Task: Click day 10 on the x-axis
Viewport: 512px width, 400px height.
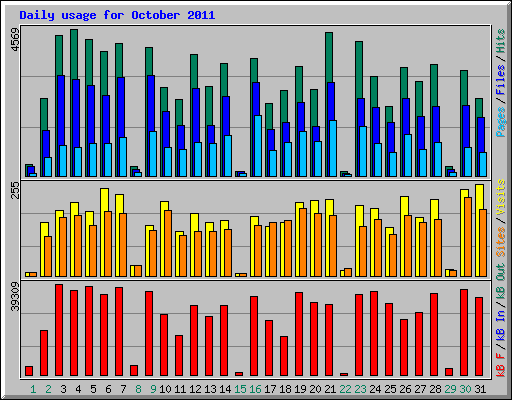Action: (165, 389)
